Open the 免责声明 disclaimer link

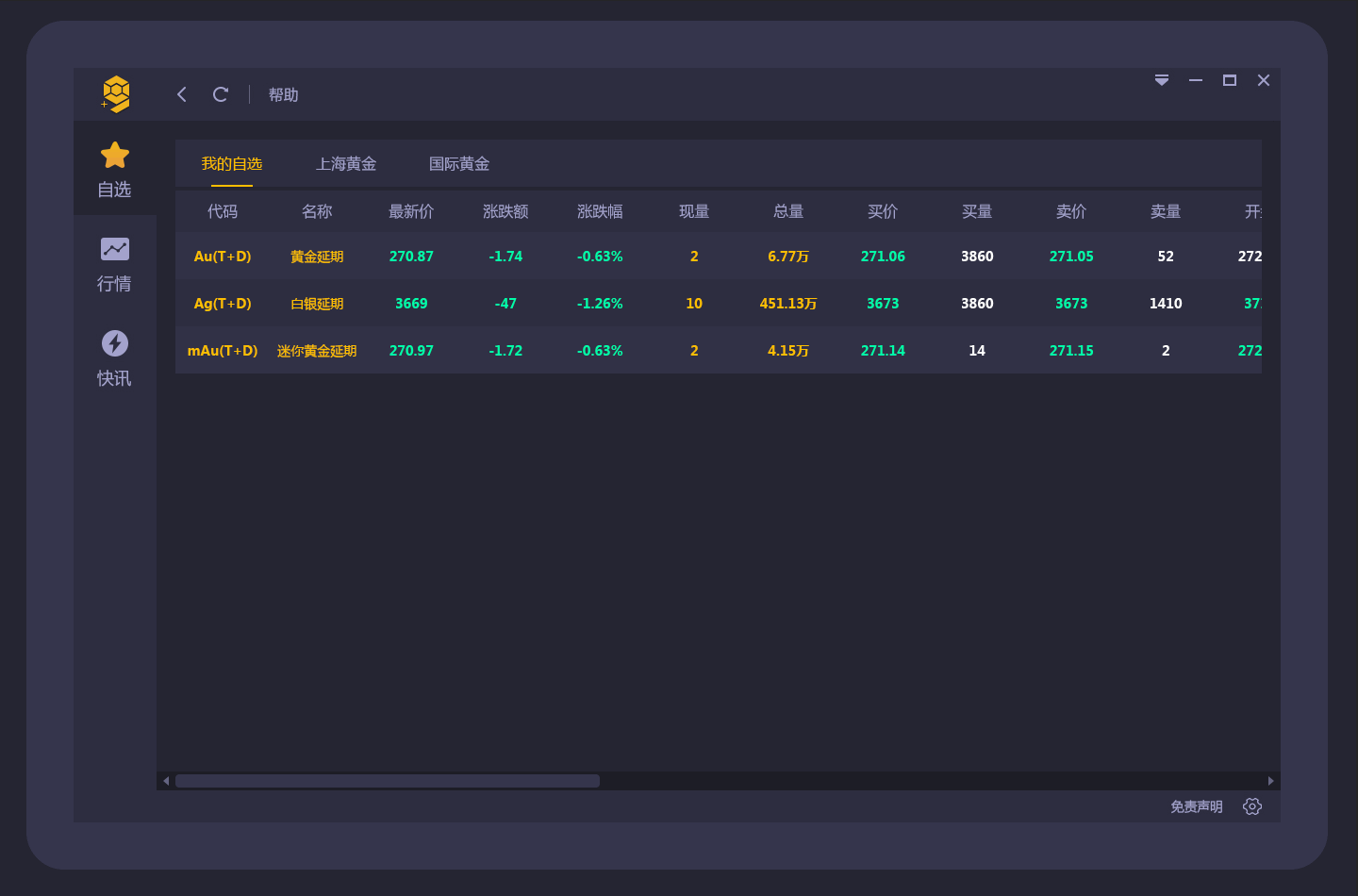1197,806
